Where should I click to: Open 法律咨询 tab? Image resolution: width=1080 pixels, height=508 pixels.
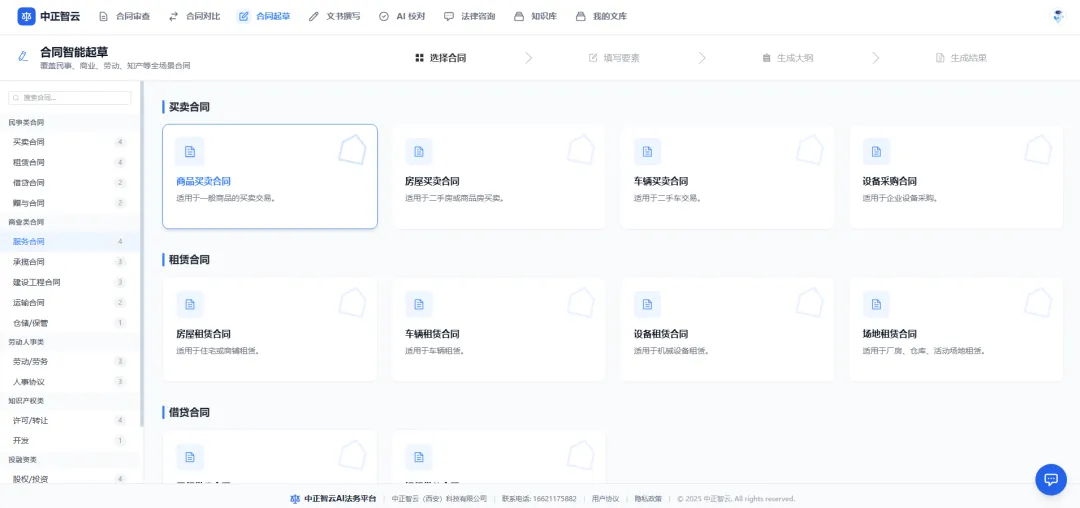click(x=470, y=16)
